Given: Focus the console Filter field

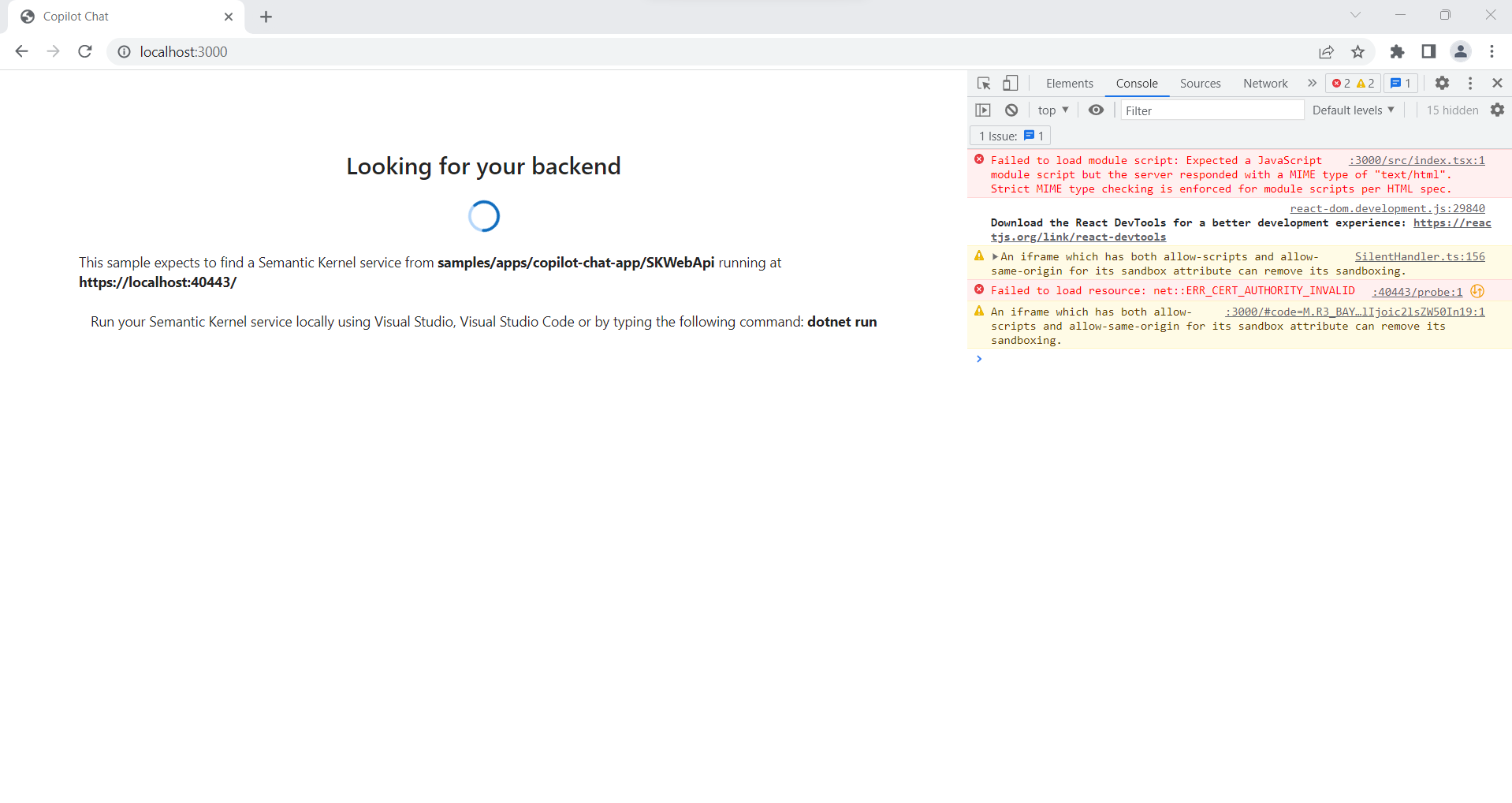Looking at the screenshot, I should pyautogui.click(x=1212, y=110).
